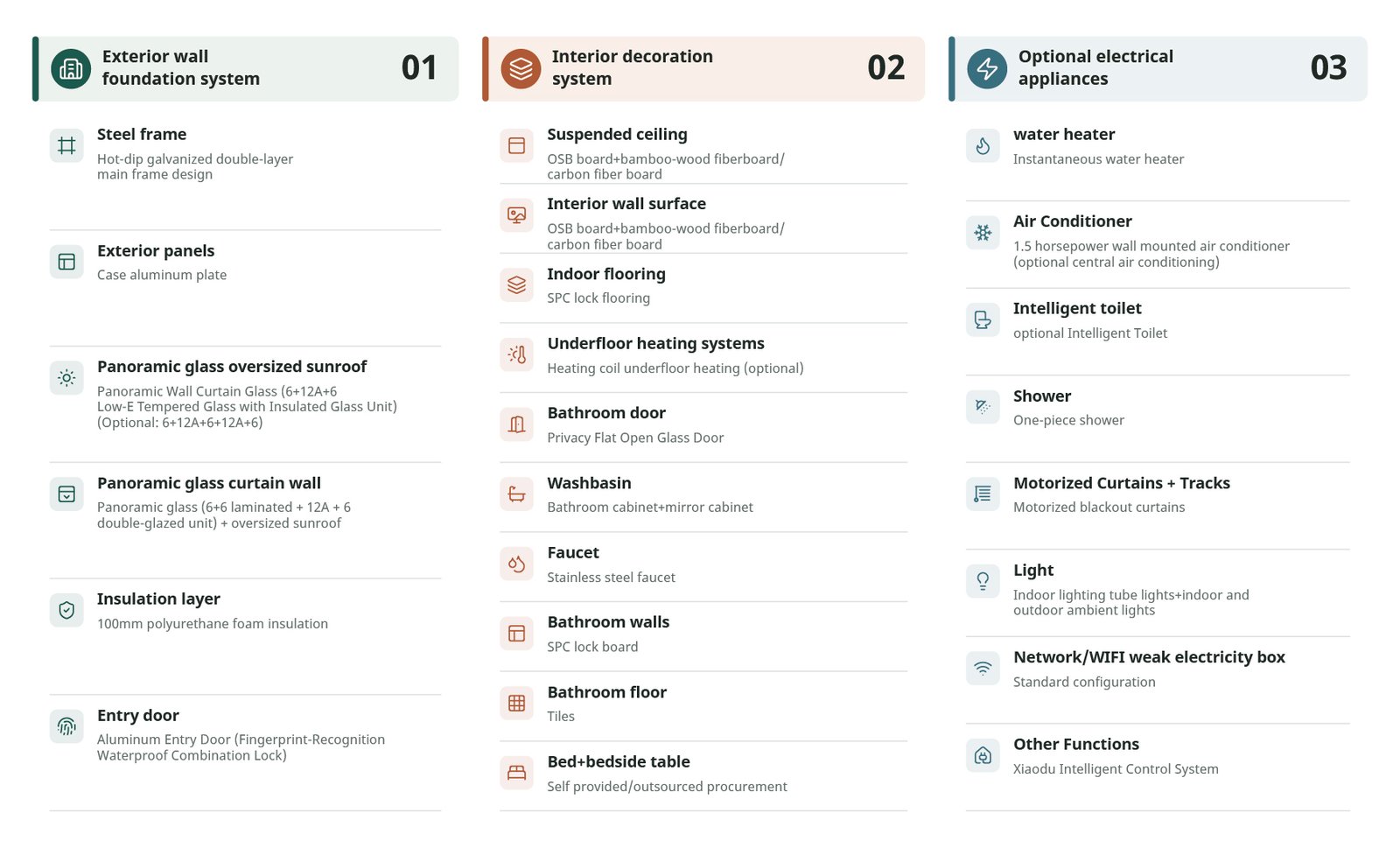The width and height of the screenshot is (1400, 848).
Task: Click the Other Functions home icon
Action: (983, 755)
